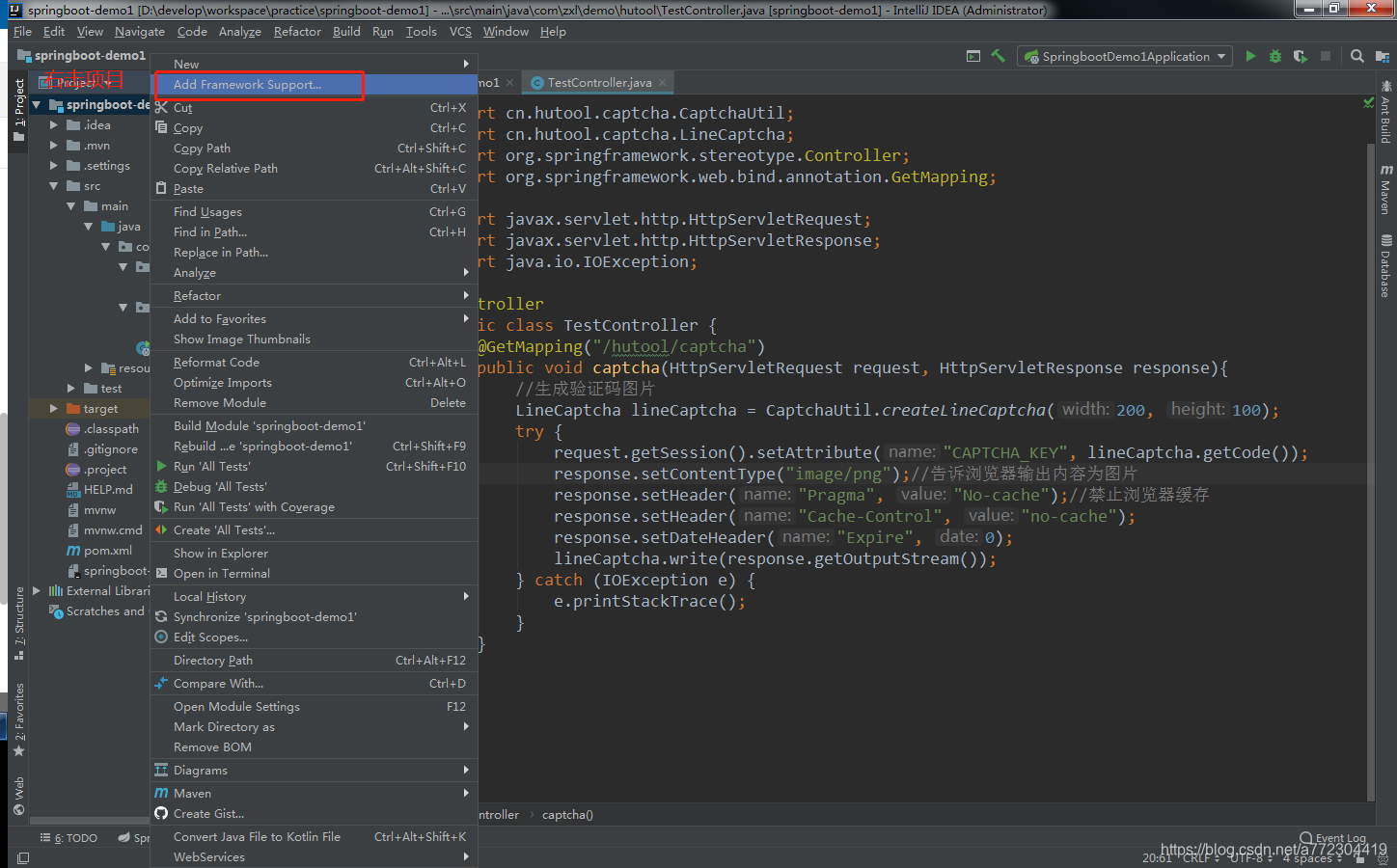This screenshot has width=1397, height=868.
Task: Expand the Diagrams submenu
Action: coord(314,771)
